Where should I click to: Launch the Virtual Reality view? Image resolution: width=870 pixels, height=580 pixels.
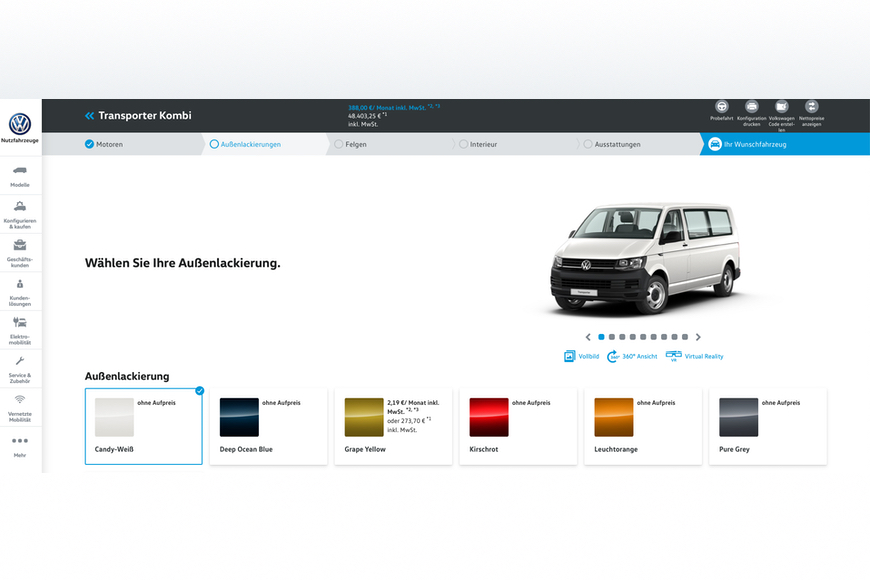point(694,356)
